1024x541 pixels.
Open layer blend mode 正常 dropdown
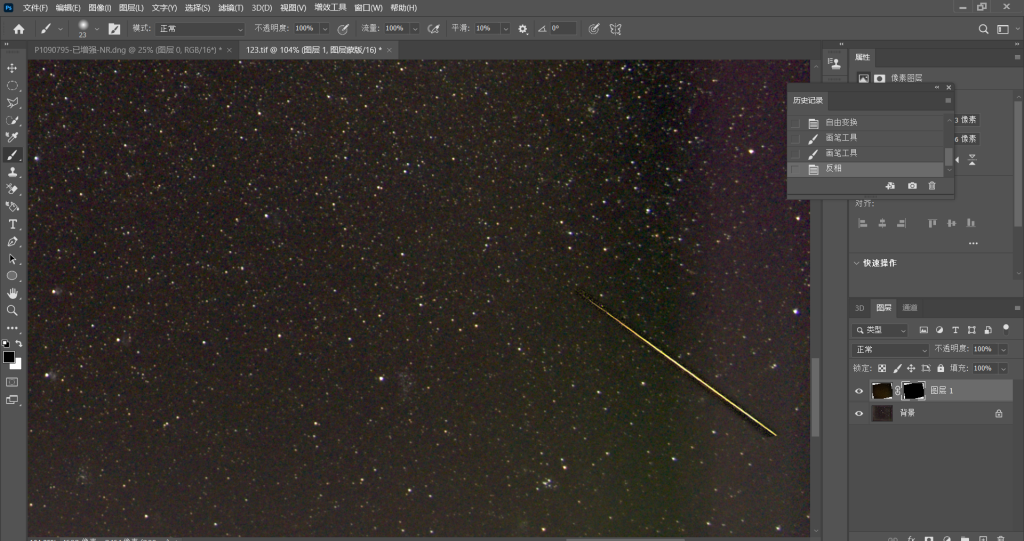(x=891, y=350)
